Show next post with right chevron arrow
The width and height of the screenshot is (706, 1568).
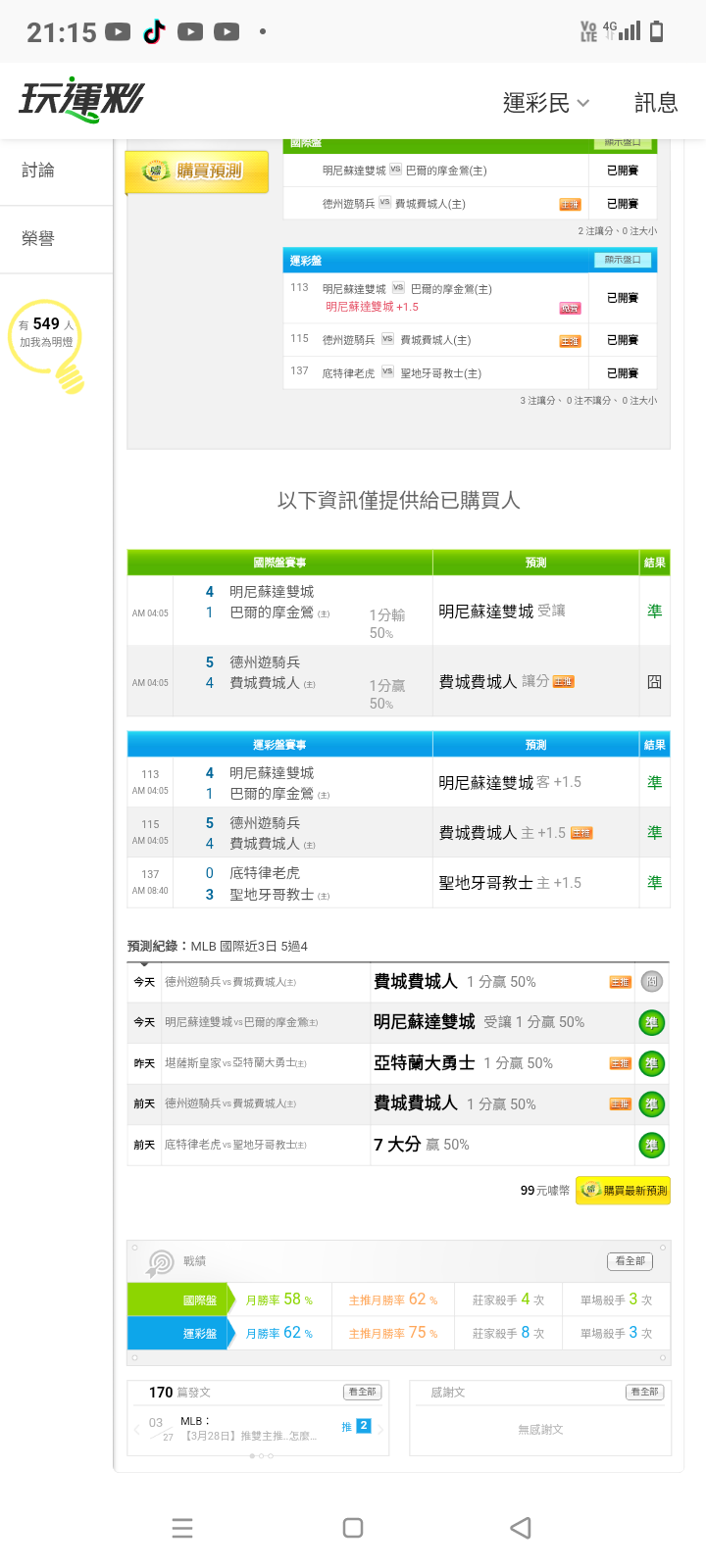coord(380,1429)
